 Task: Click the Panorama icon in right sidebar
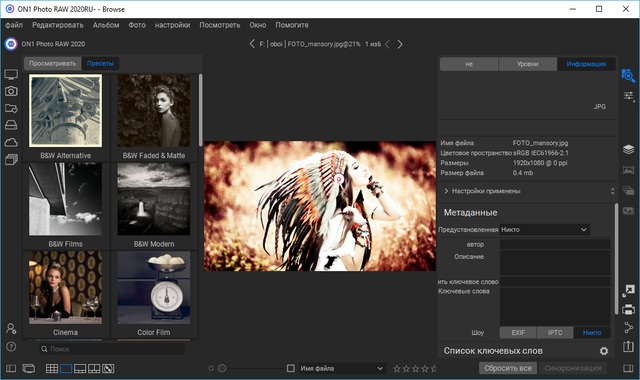click(628, 170)
